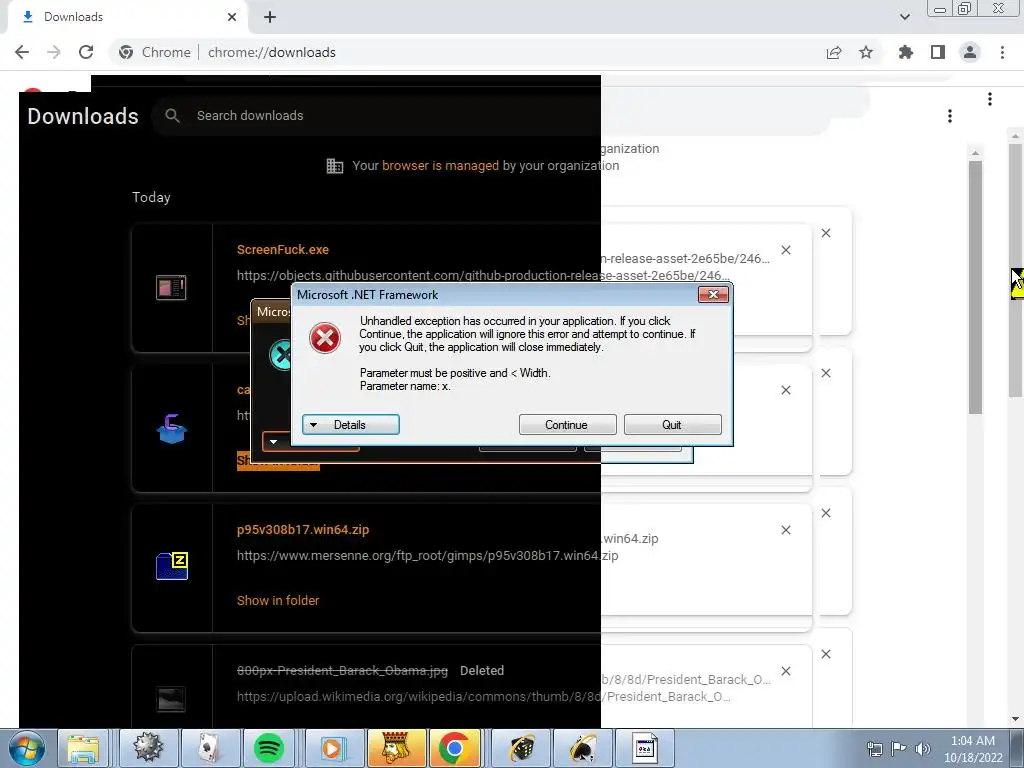Click 'Parameter name: x.' text in the dialog
This screenshot has height=768, width=1024.
[x=405, y=386]
